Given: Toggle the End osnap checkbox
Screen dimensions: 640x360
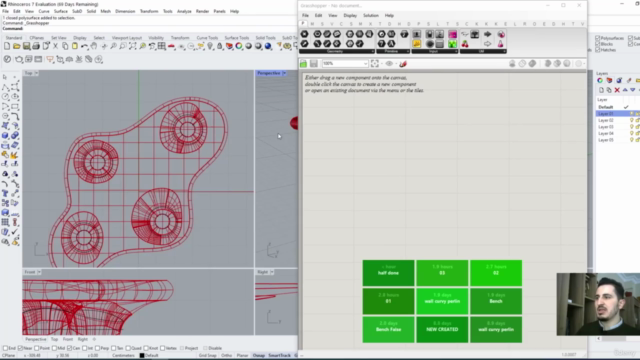Looking at the screenshot, I should (5, 348).
